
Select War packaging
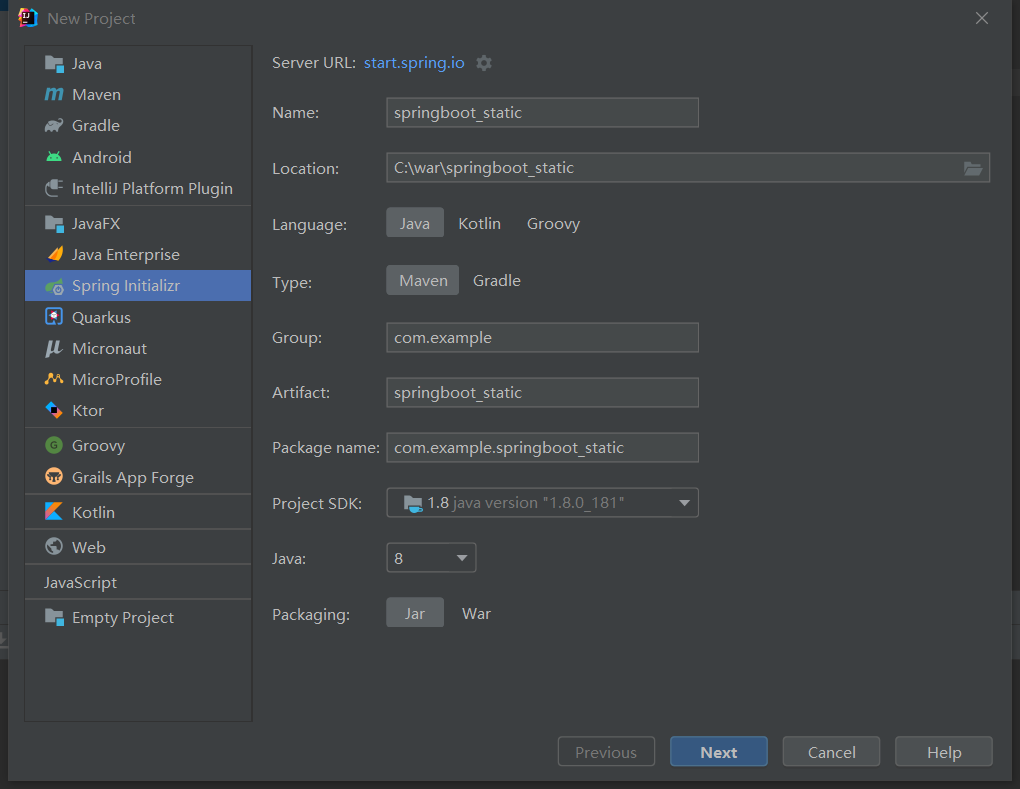[x=476, y=613]
